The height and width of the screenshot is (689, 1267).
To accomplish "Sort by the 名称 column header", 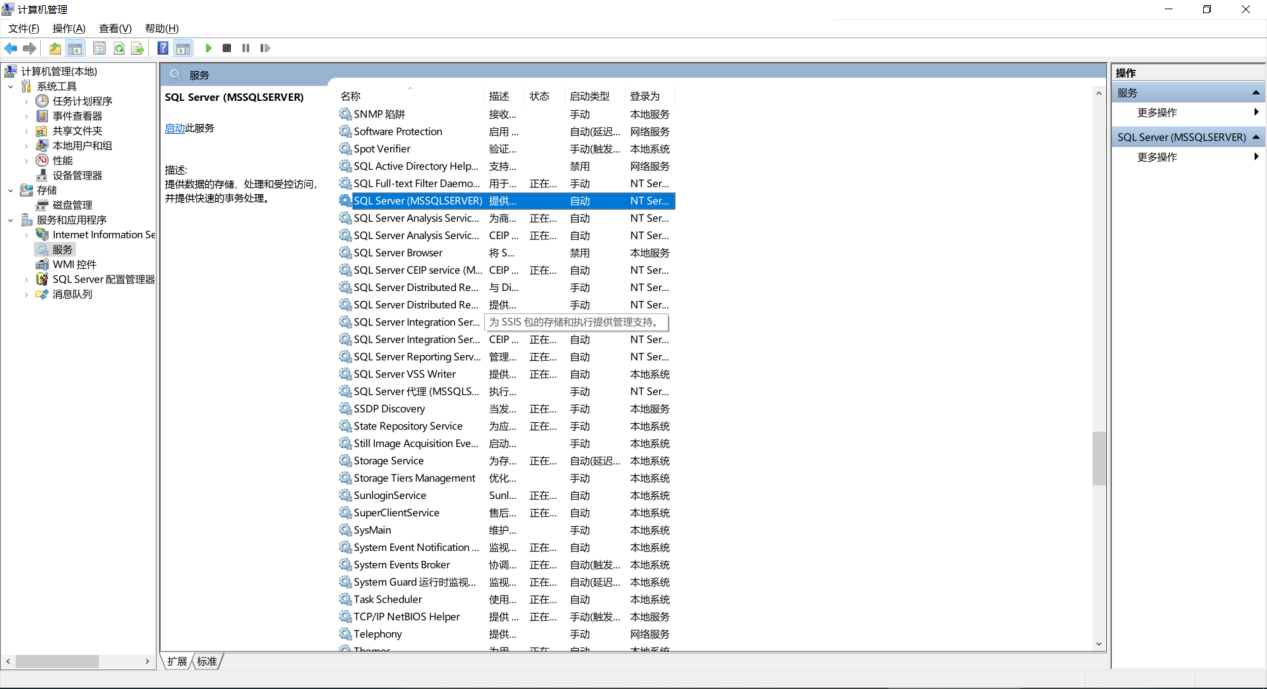I will coord(409,96).
